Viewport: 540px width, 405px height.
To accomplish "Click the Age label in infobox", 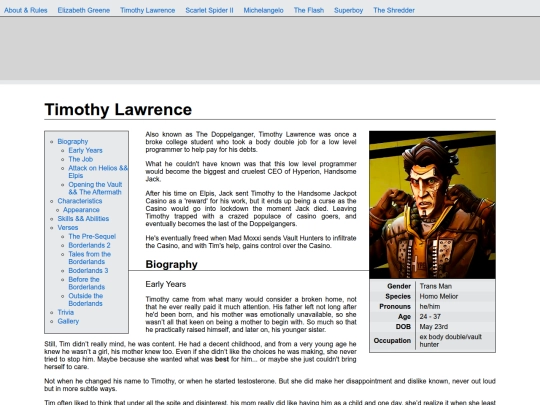I will (404, 316).
